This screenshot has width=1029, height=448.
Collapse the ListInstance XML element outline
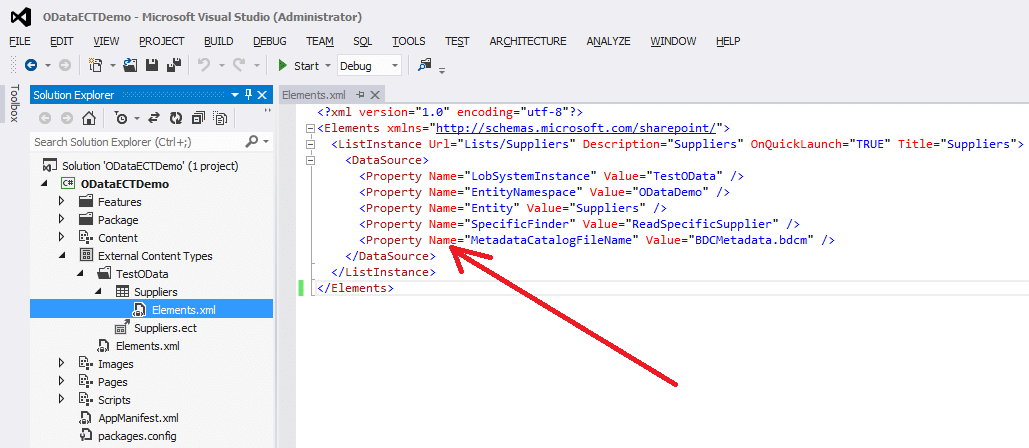click(x=310, y=144)
